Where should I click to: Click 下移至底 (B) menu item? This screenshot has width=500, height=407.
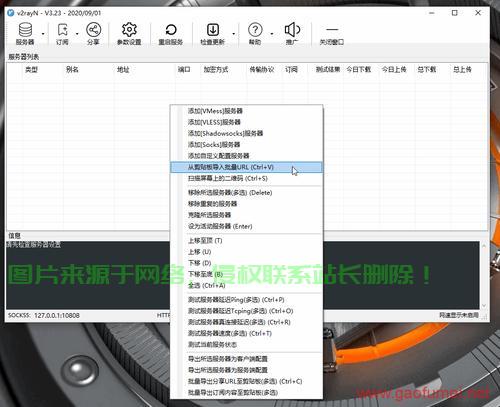(246, 274)
